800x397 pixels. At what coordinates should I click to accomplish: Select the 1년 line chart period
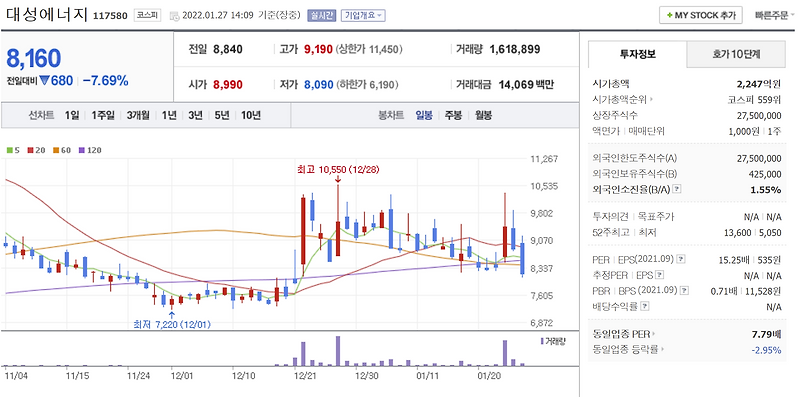(169, 115)
